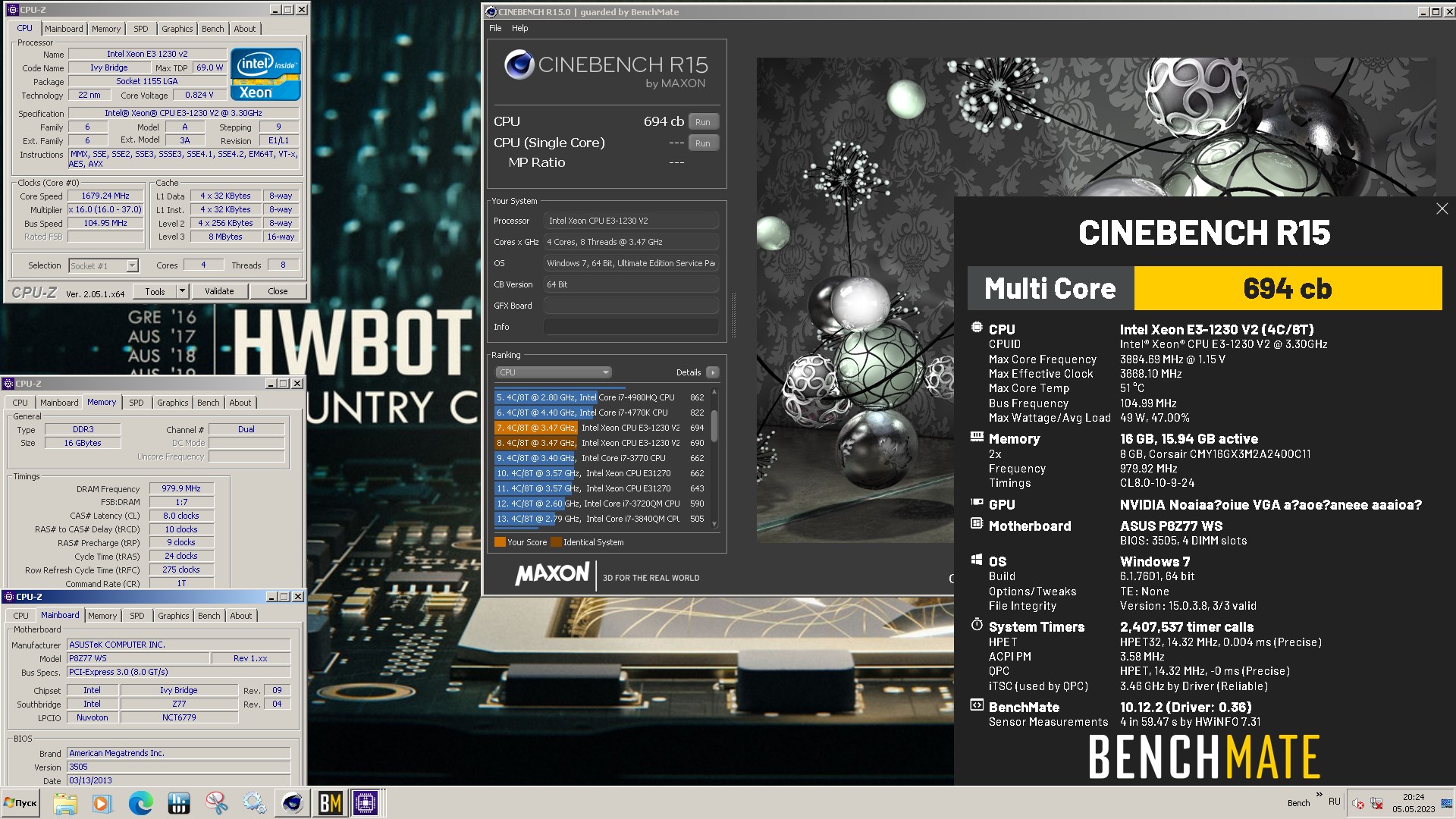Open the File menu in Cinebench
Image resolution: width=1456 pixels, height=819 pixels.
click(x=495, y=28)
